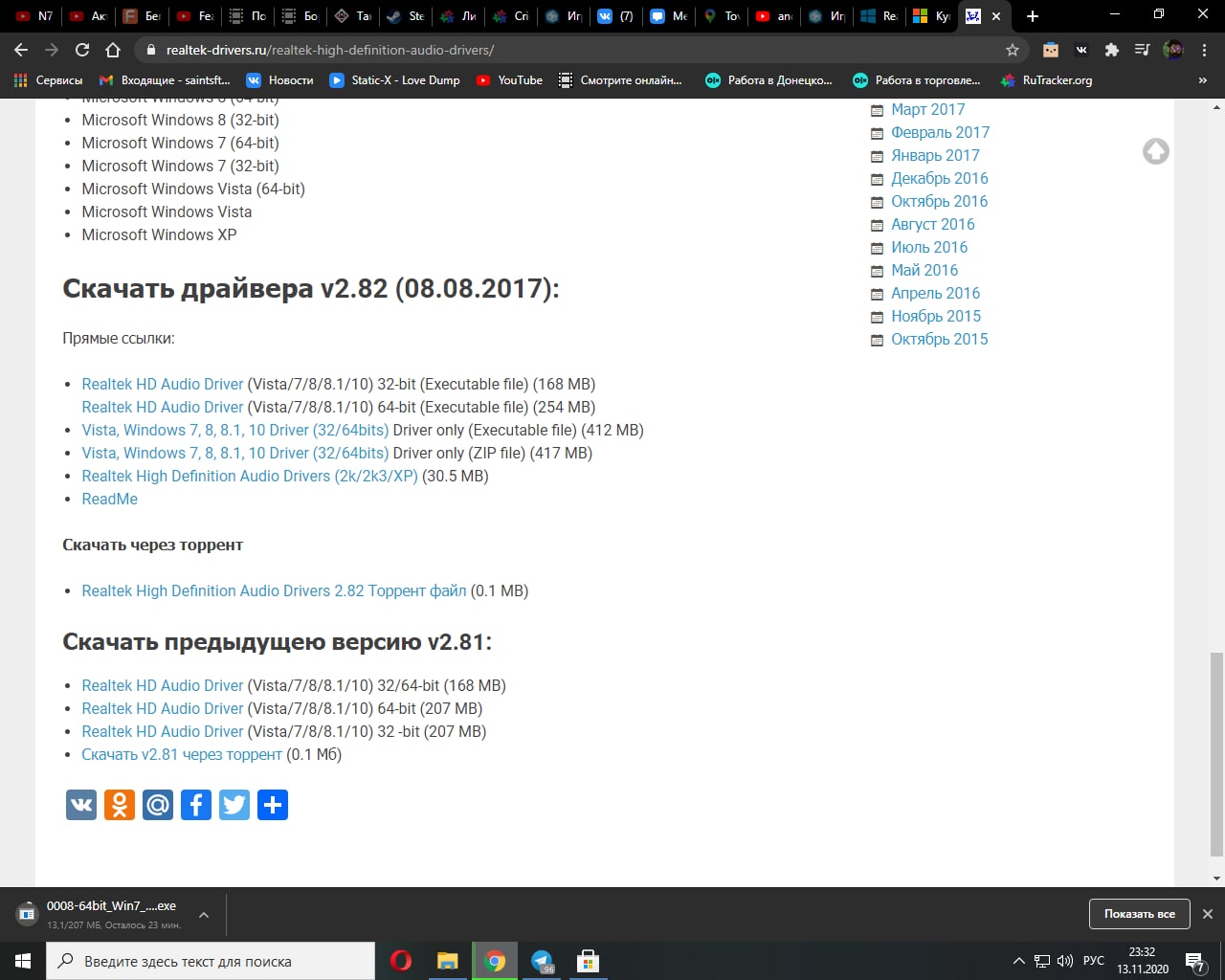Open the RuTracker.org bookmark
The image size is (1225, 980).
click(x=1046, y=80)
